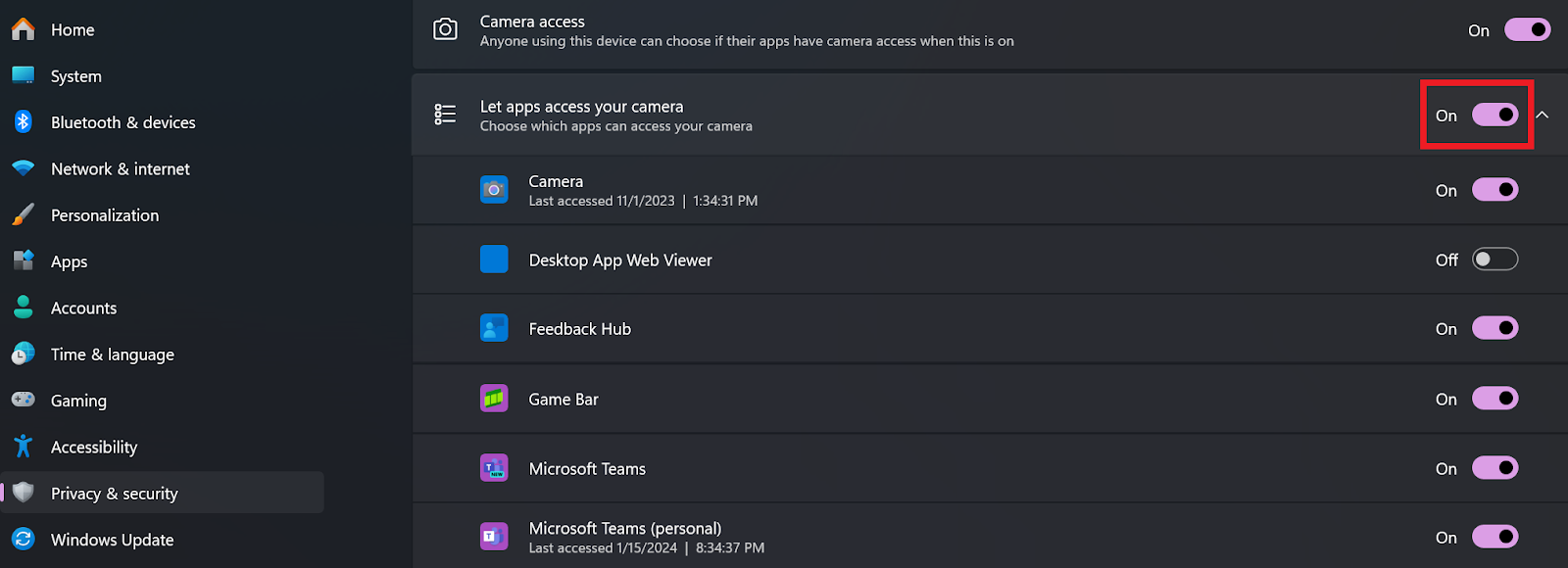
Task: Enable camera for Desktop App Web Viewer
Action: [1494, 260]
